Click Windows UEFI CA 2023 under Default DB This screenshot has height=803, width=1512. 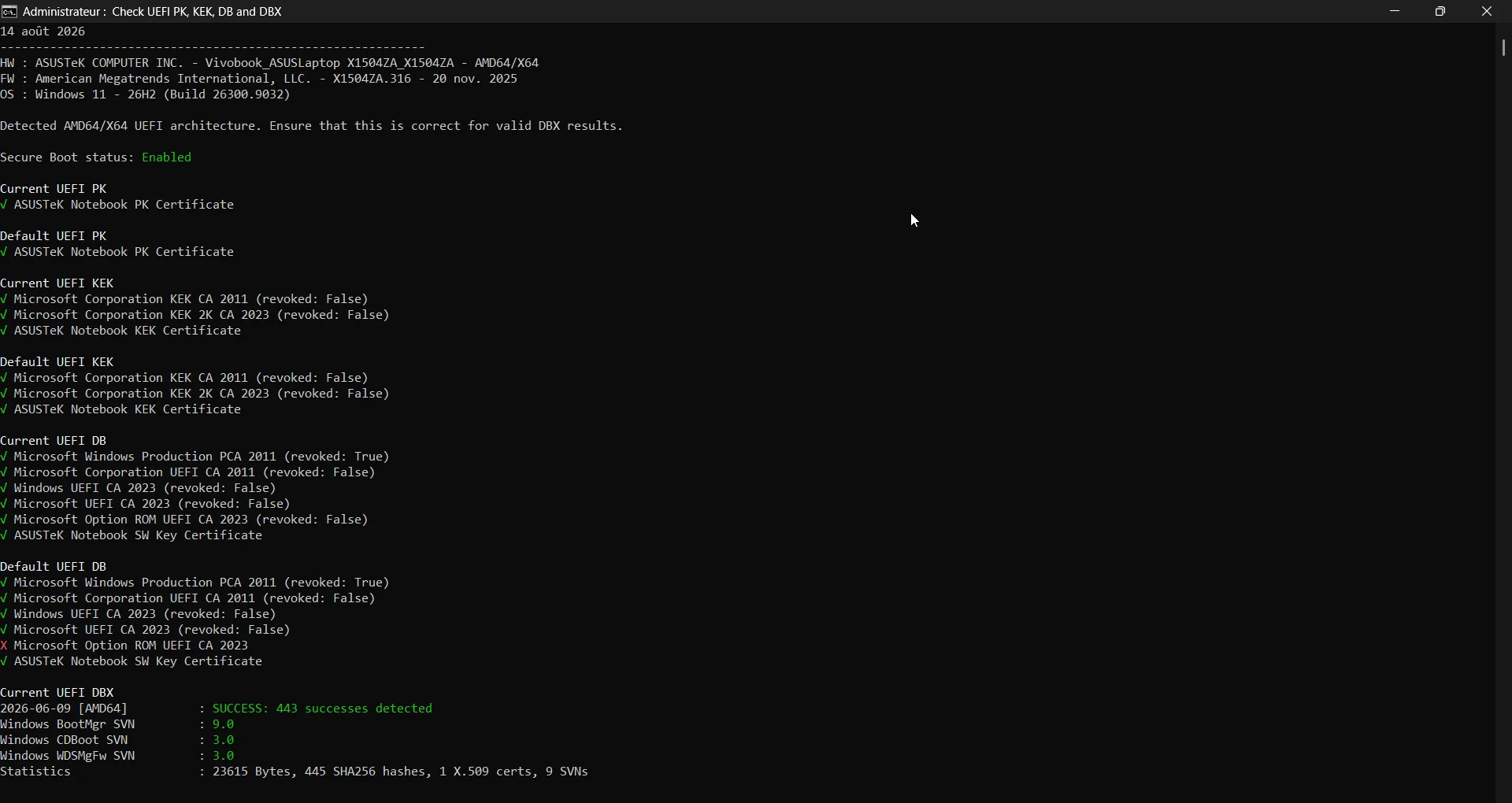(139, 614)
